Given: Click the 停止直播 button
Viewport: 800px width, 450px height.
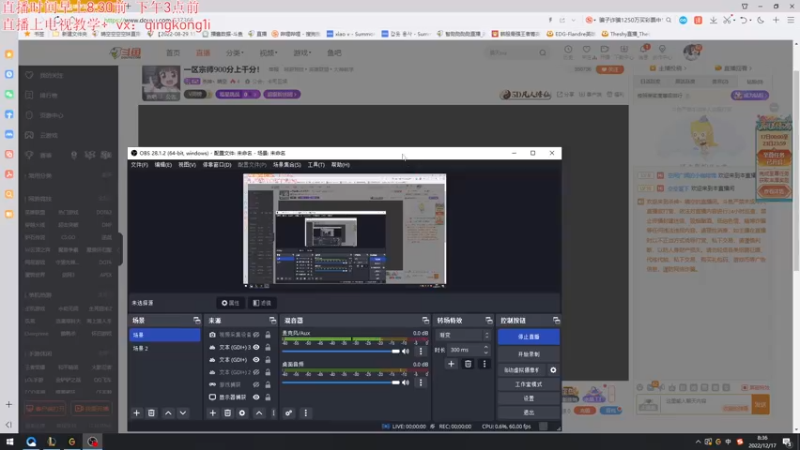Looking at the screenshot, I should pyautogui.click(x=529, y=337).
